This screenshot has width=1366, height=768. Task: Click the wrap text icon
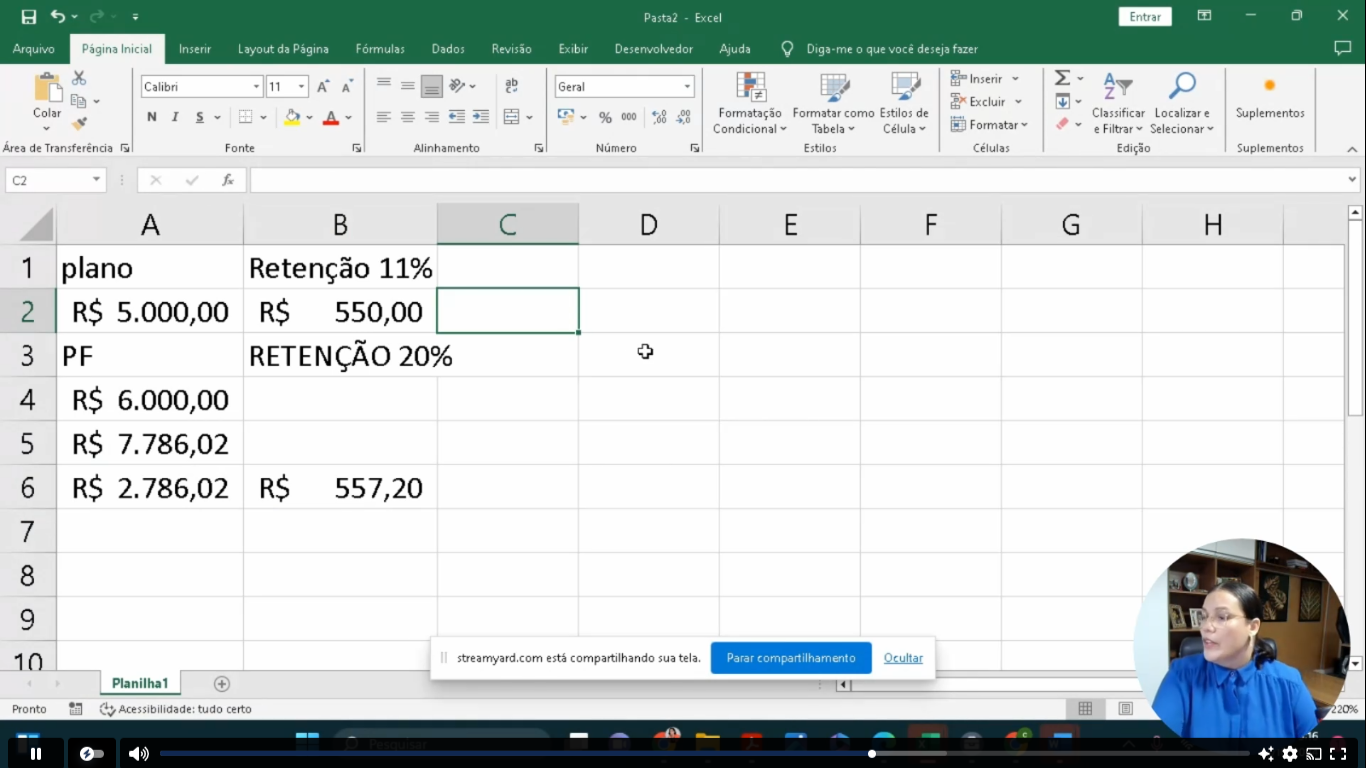[x=512, y=86]
